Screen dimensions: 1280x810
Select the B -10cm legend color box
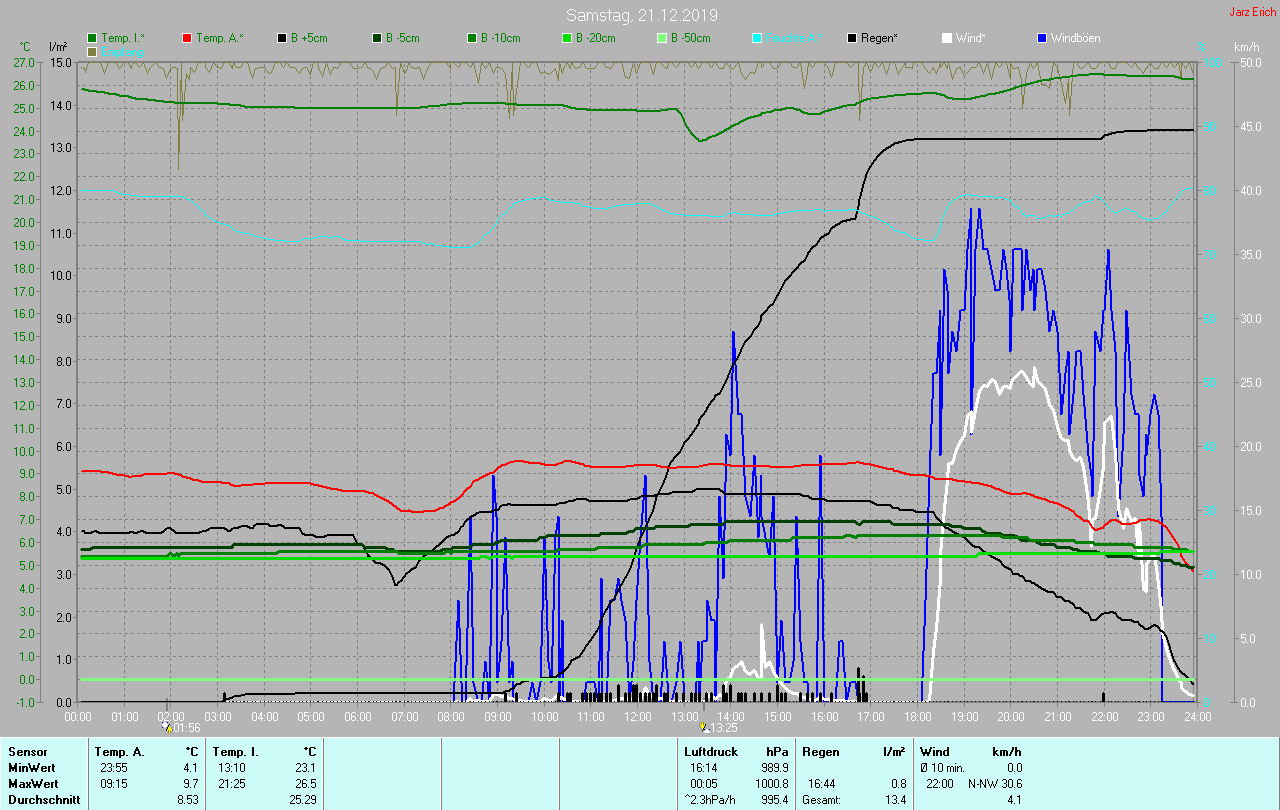[x=471, y=38]
